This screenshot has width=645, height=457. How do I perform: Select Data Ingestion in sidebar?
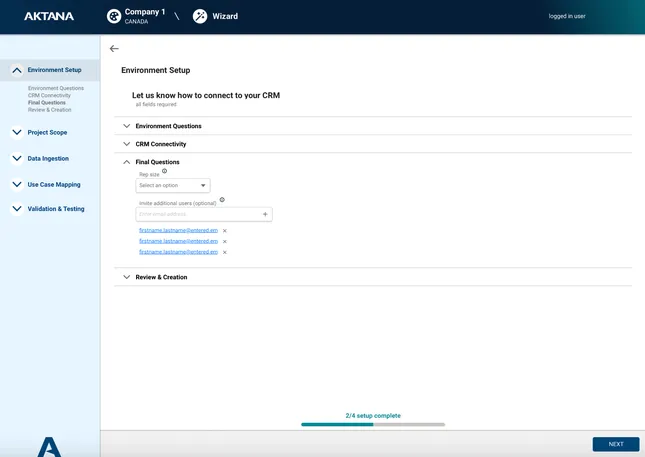(x=48, y=158)
